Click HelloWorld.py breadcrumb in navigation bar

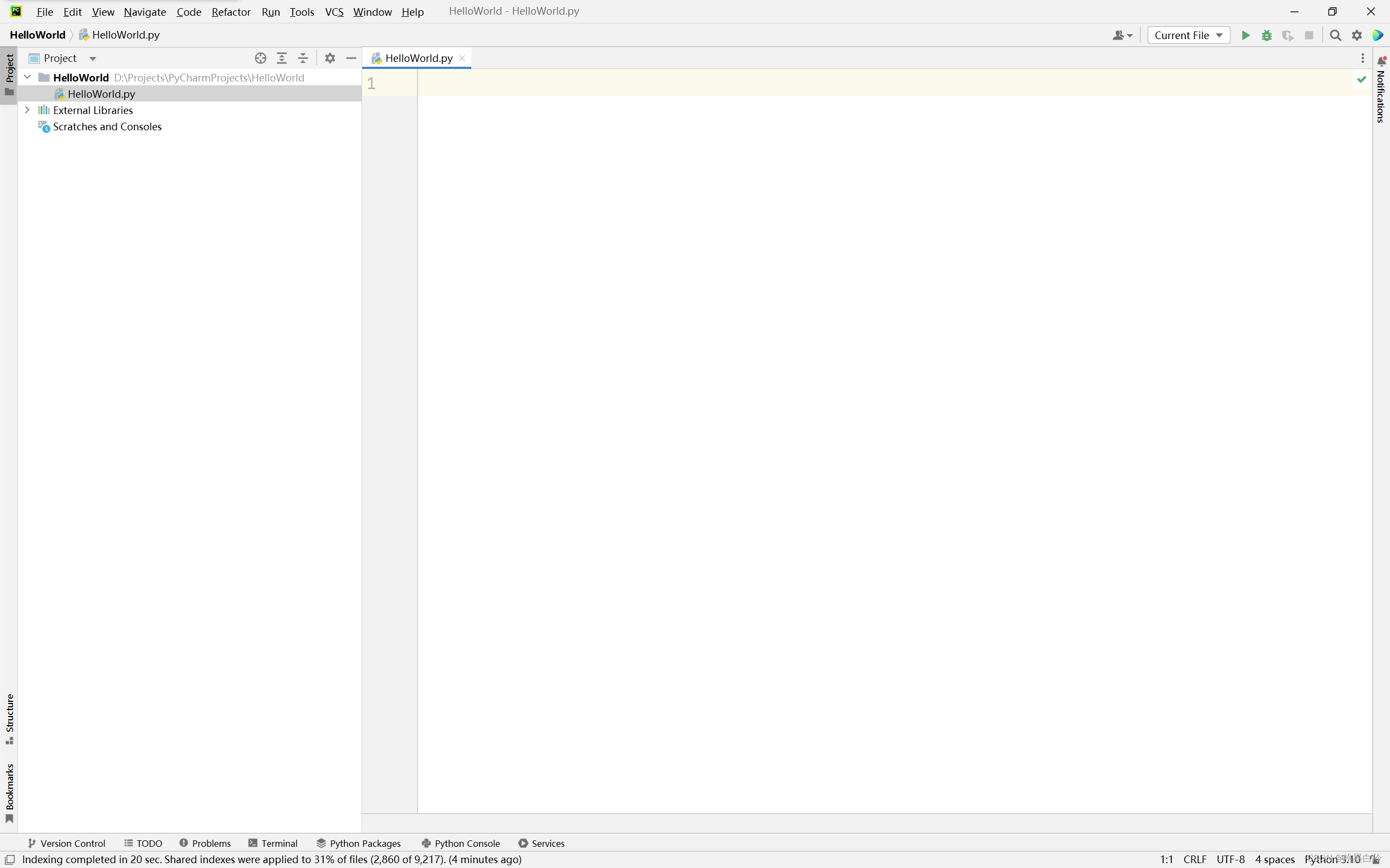click(119, 35)
